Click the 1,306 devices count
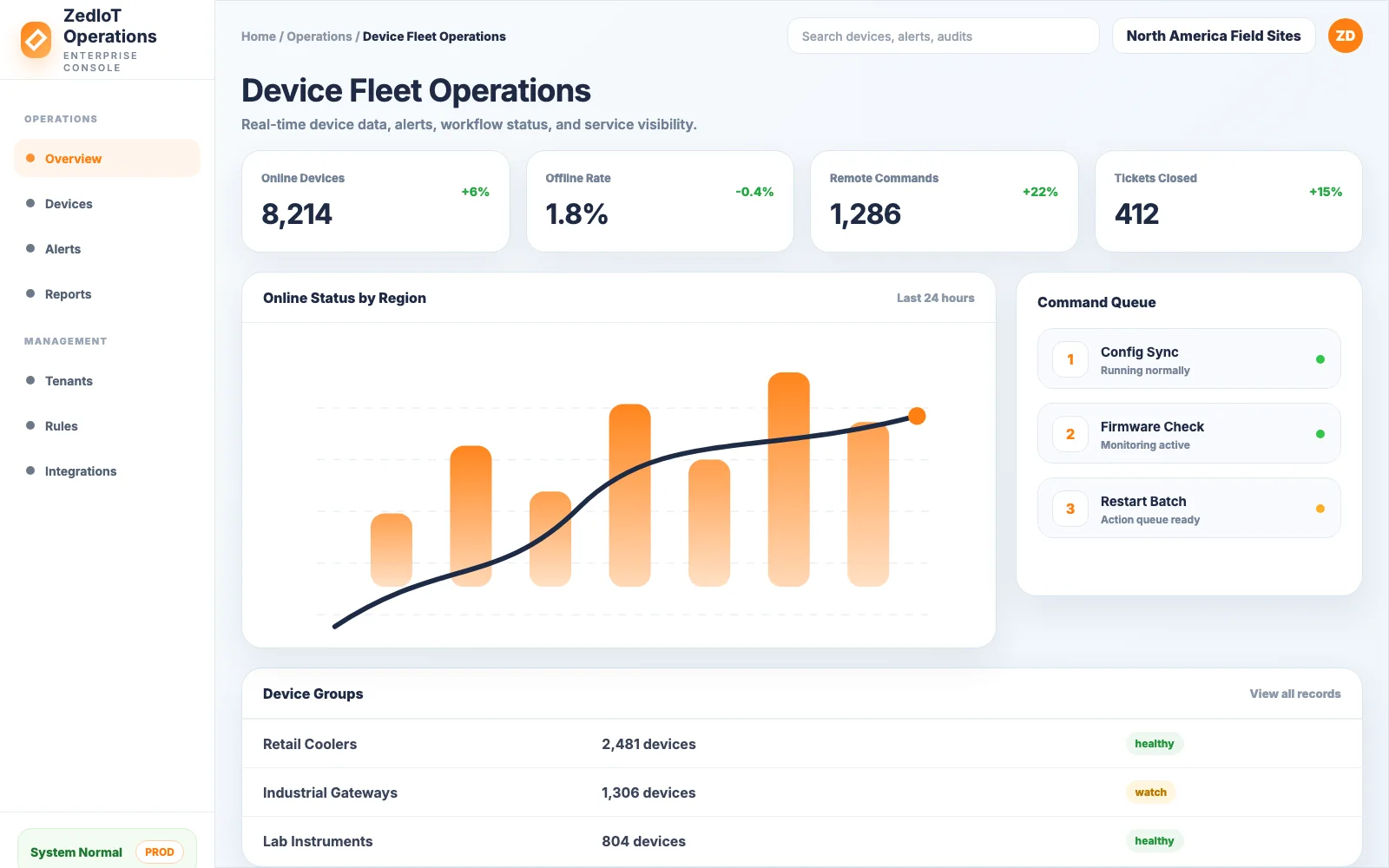The width and height of the screenshot is (1389, 868). (648, 792)
